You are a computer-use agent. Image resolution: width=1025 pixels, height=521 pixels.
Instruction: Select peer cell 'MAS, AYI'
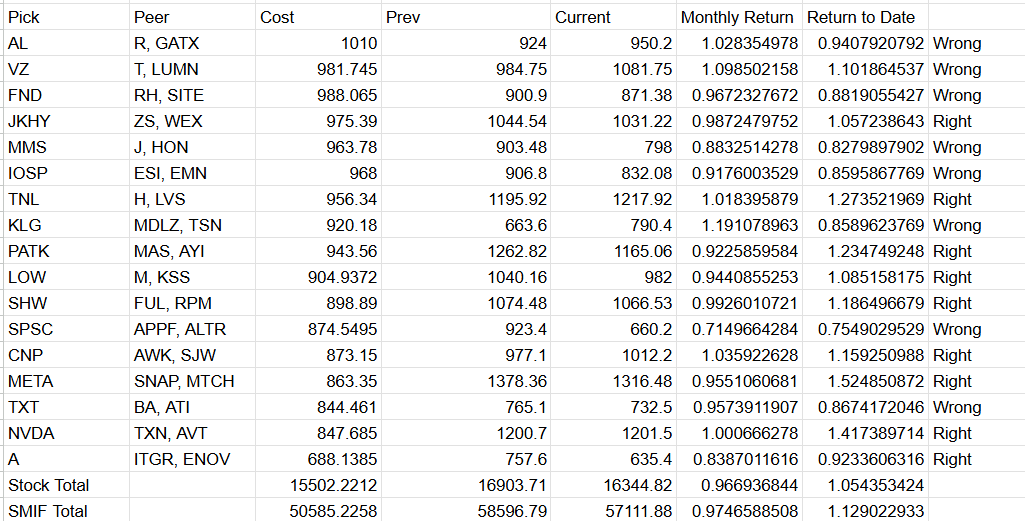pyautogui.click(x=192, y=251)
